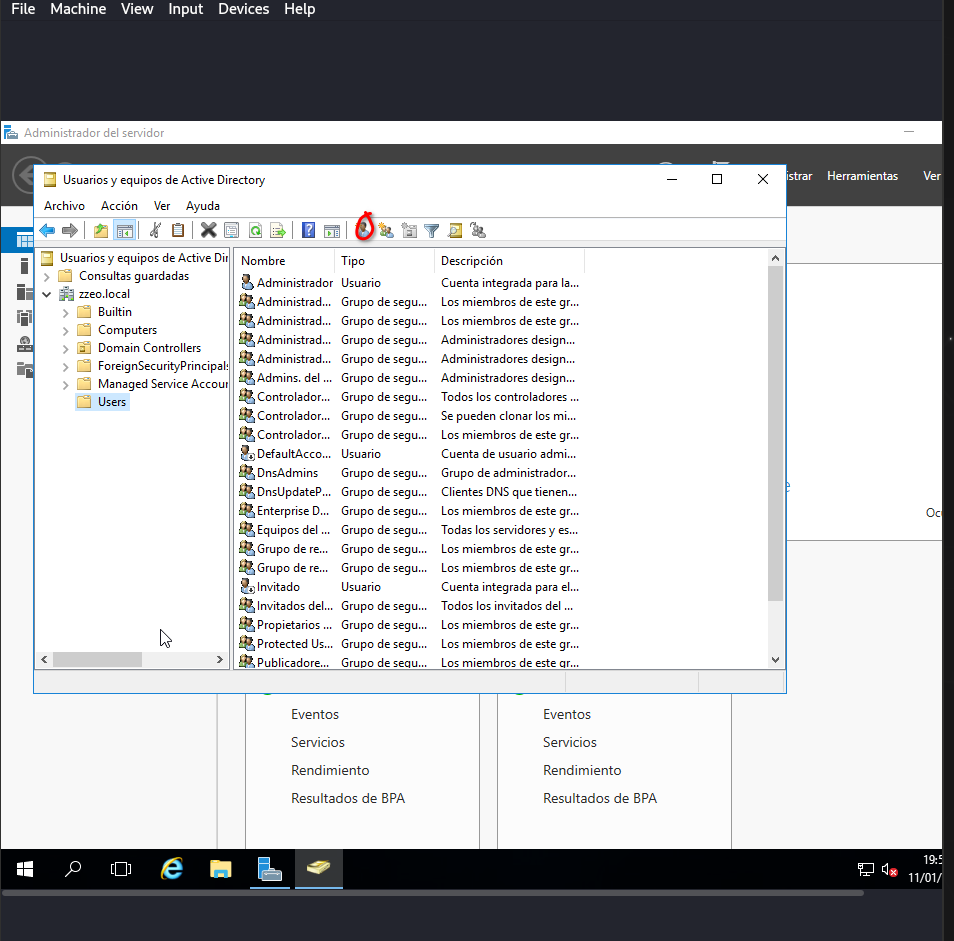Expand the Computers folder
Image resolution: width=954 pixels, height=941 pixels.
(x=66, y=331)
